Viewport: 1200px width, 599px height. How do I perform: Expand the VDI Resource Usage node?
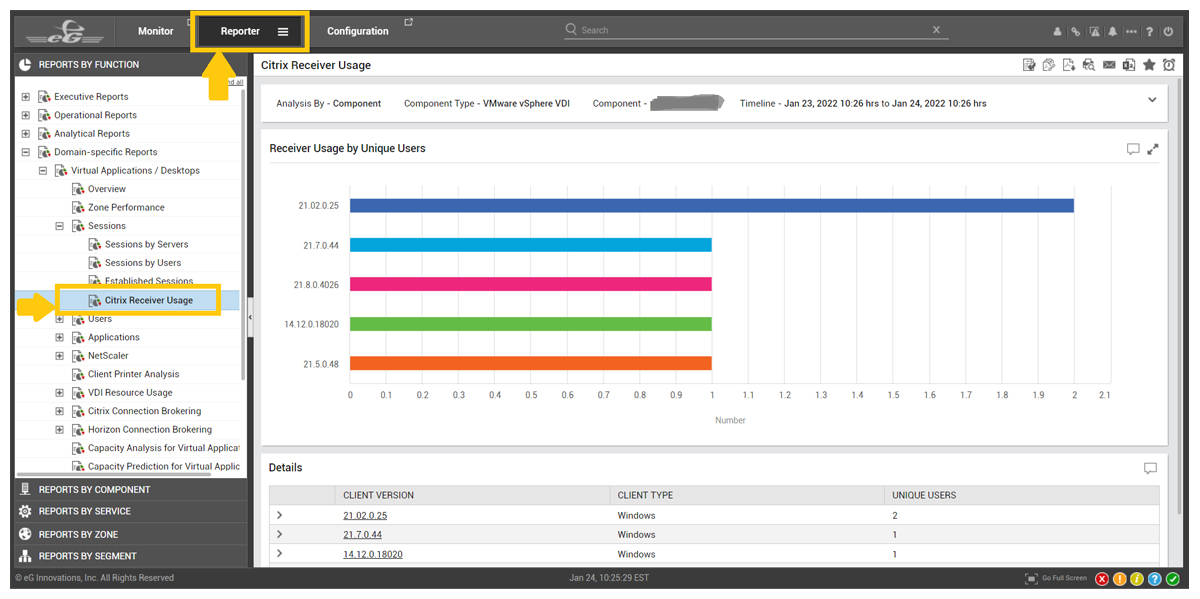tap(60, 393)
